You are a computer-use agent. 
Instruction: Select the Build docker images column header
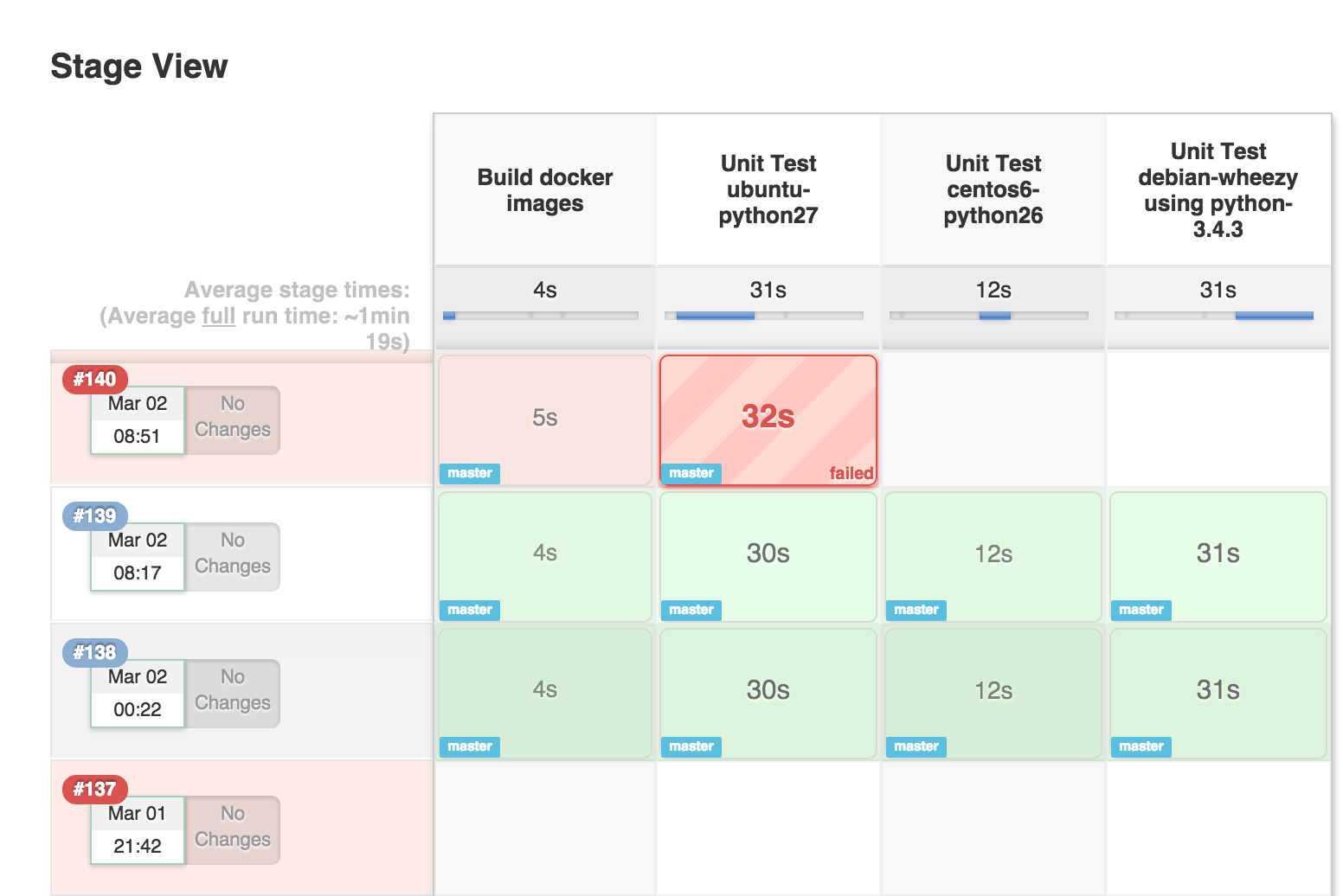point(544,189)
